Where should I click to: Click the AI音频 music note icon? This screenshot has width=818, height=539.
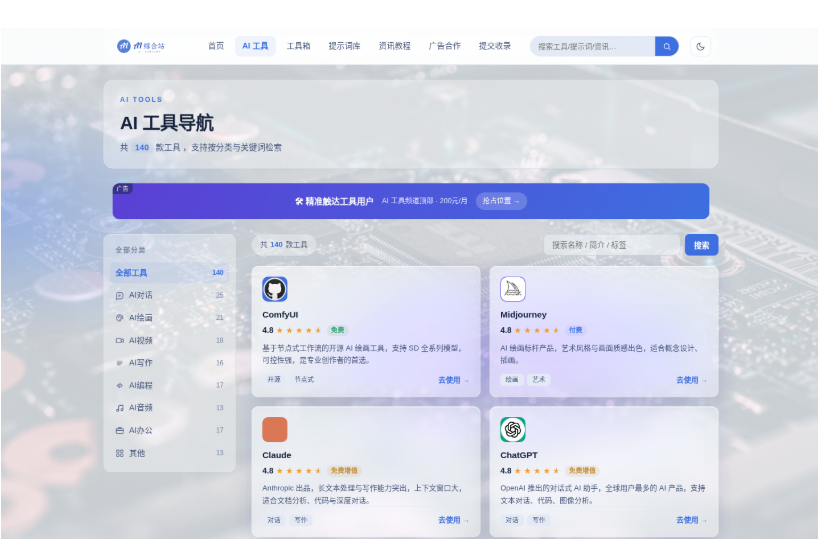click(119, 408)
